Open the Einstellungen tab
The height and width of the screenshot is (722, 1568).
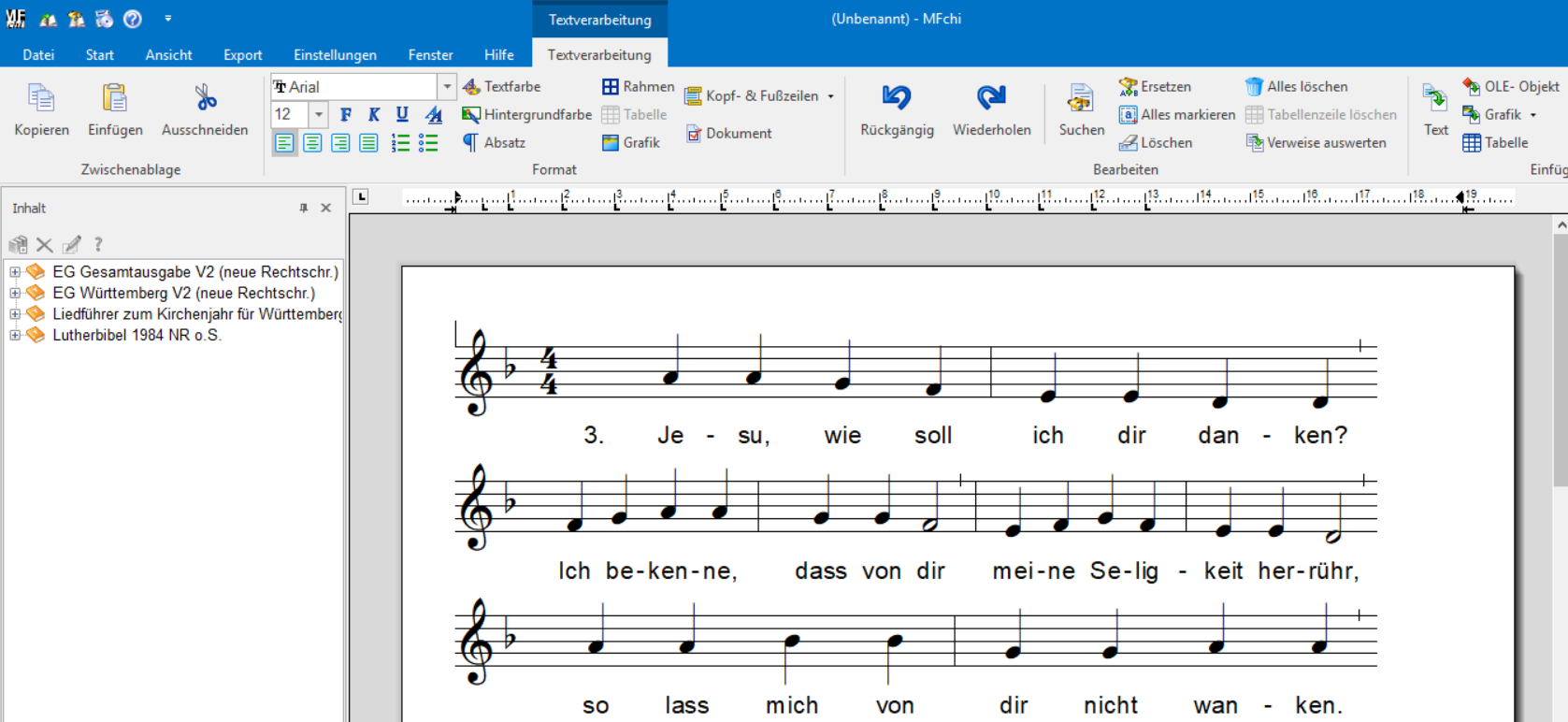pyautogui.click(x=335, y=54)
